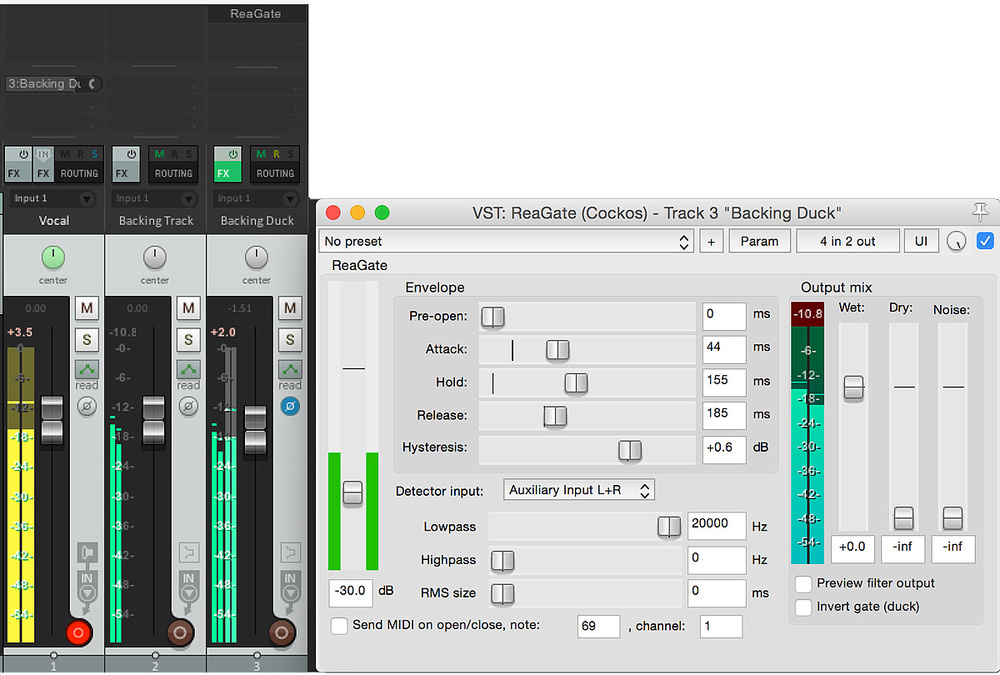The height and width of the screenshot is (675, 1000).
Task: Open the 4 in 2 out pin connector
Action: coord(848,241)
